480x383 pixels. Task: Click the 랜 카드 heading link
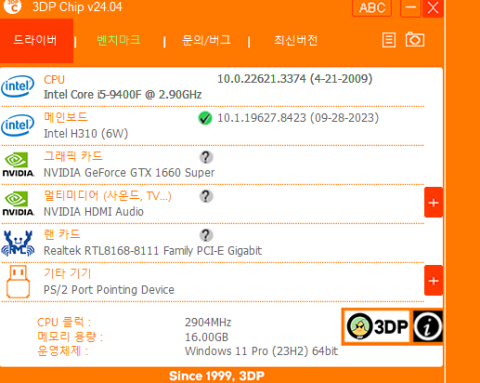pos(62,234)
